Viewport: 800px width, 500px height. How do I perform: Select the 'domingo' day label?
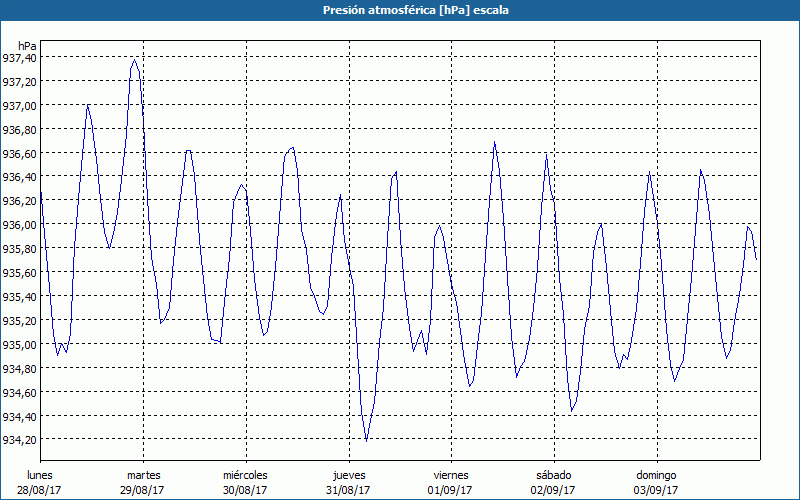point(656,475)
